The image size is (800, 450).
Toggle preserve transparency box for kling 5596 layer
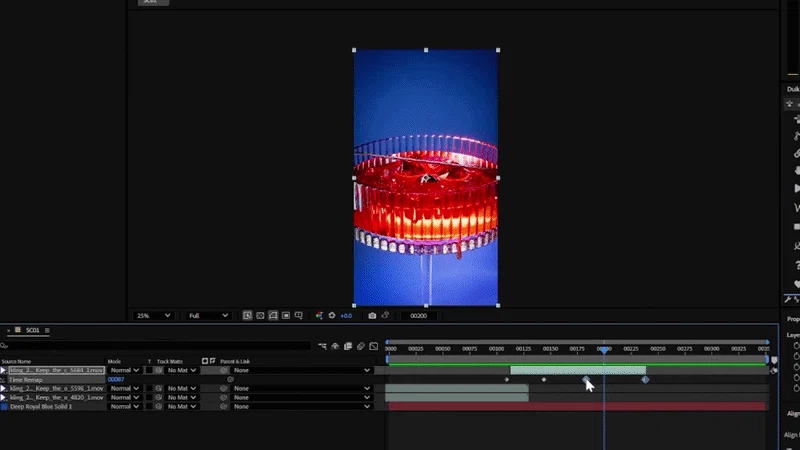[149, 388]
